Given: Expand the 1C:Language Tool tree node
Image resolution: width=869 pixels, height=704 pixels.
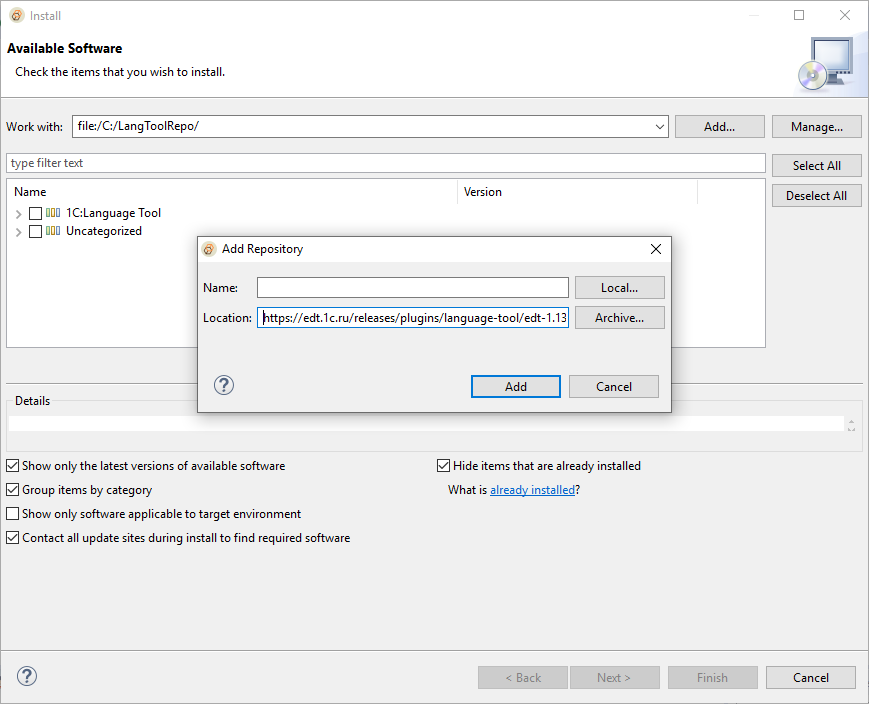Looking at the screenshot, I should tap(19, 214).
